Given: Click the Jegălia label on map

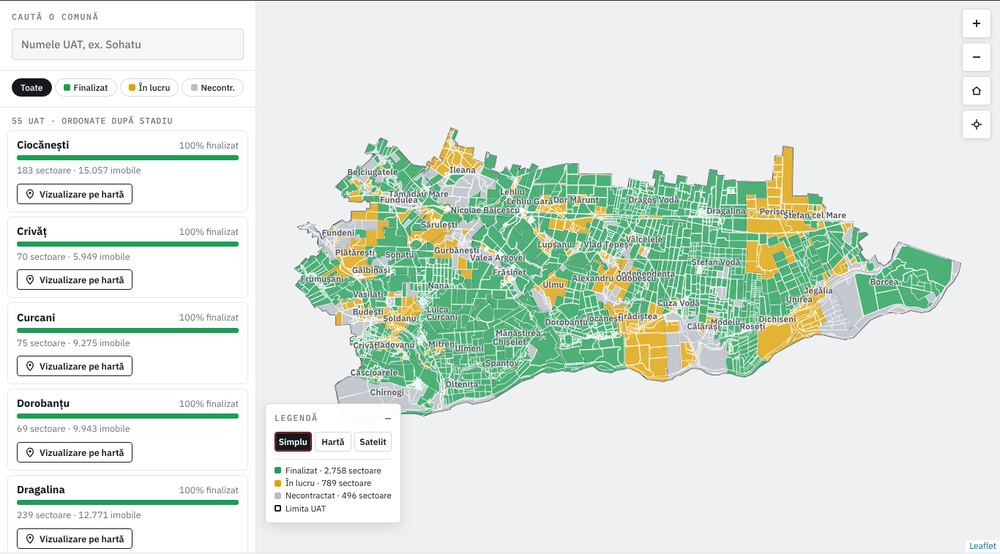Looking at the screenshot, I should coord(818,291).
